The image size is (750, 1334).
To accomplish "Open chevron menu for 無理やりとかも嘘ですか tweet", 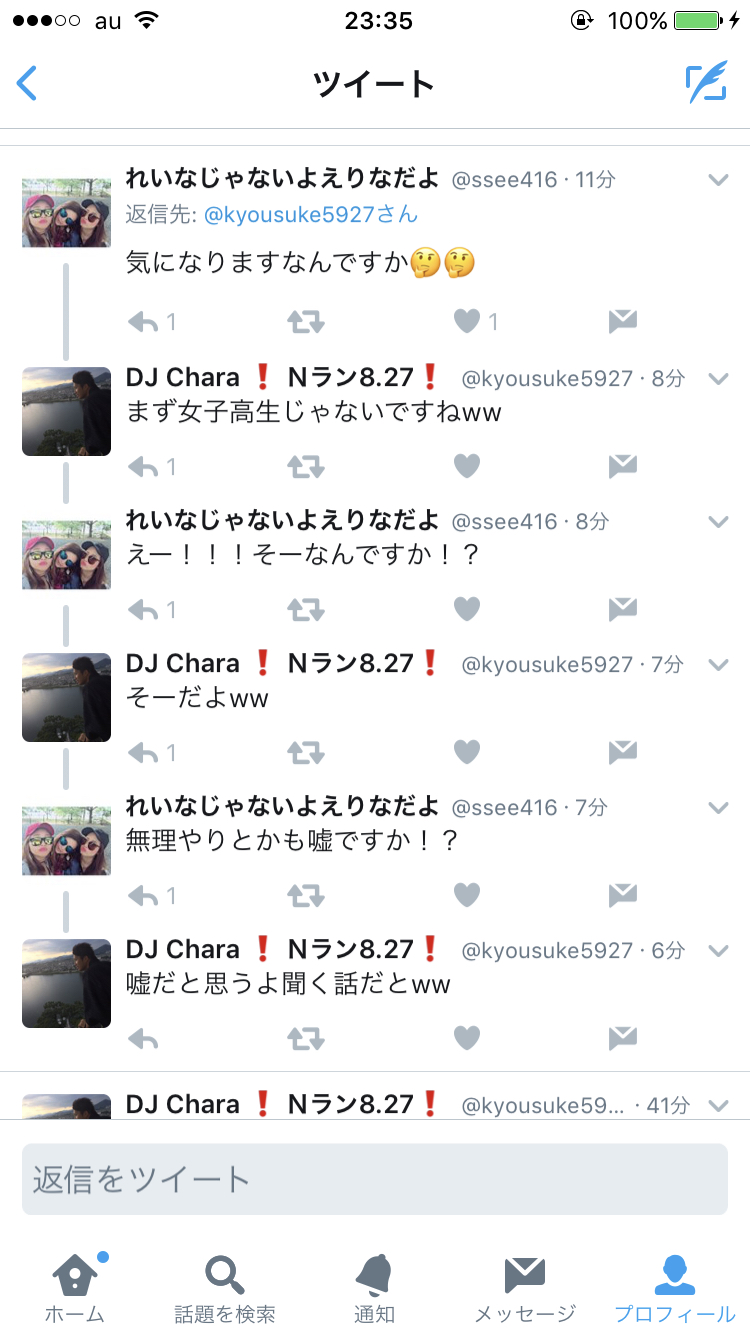I will point(718,807).
